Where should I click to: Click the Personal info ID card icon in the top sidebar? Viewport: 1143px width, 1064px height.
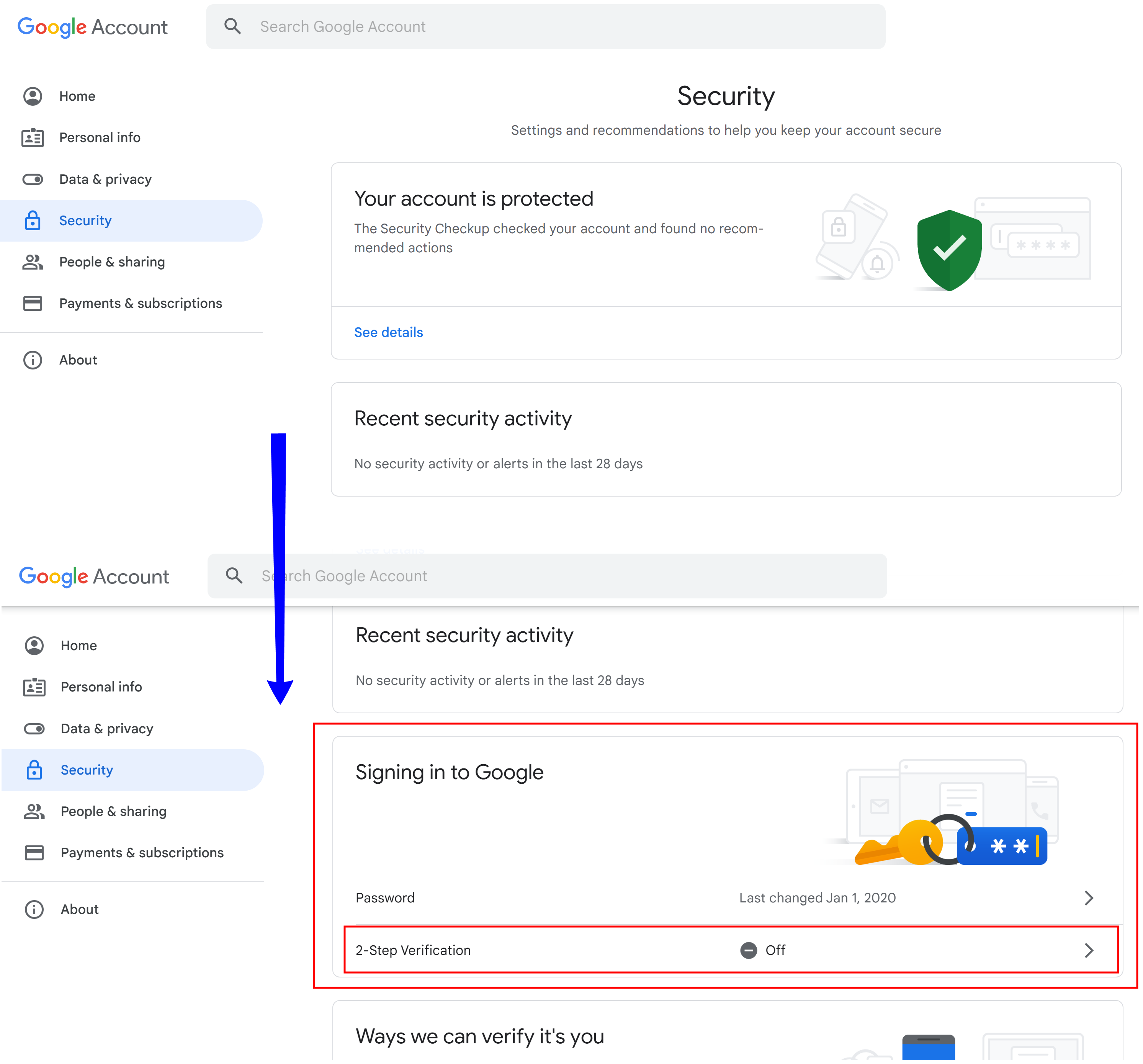pos(33,137)
